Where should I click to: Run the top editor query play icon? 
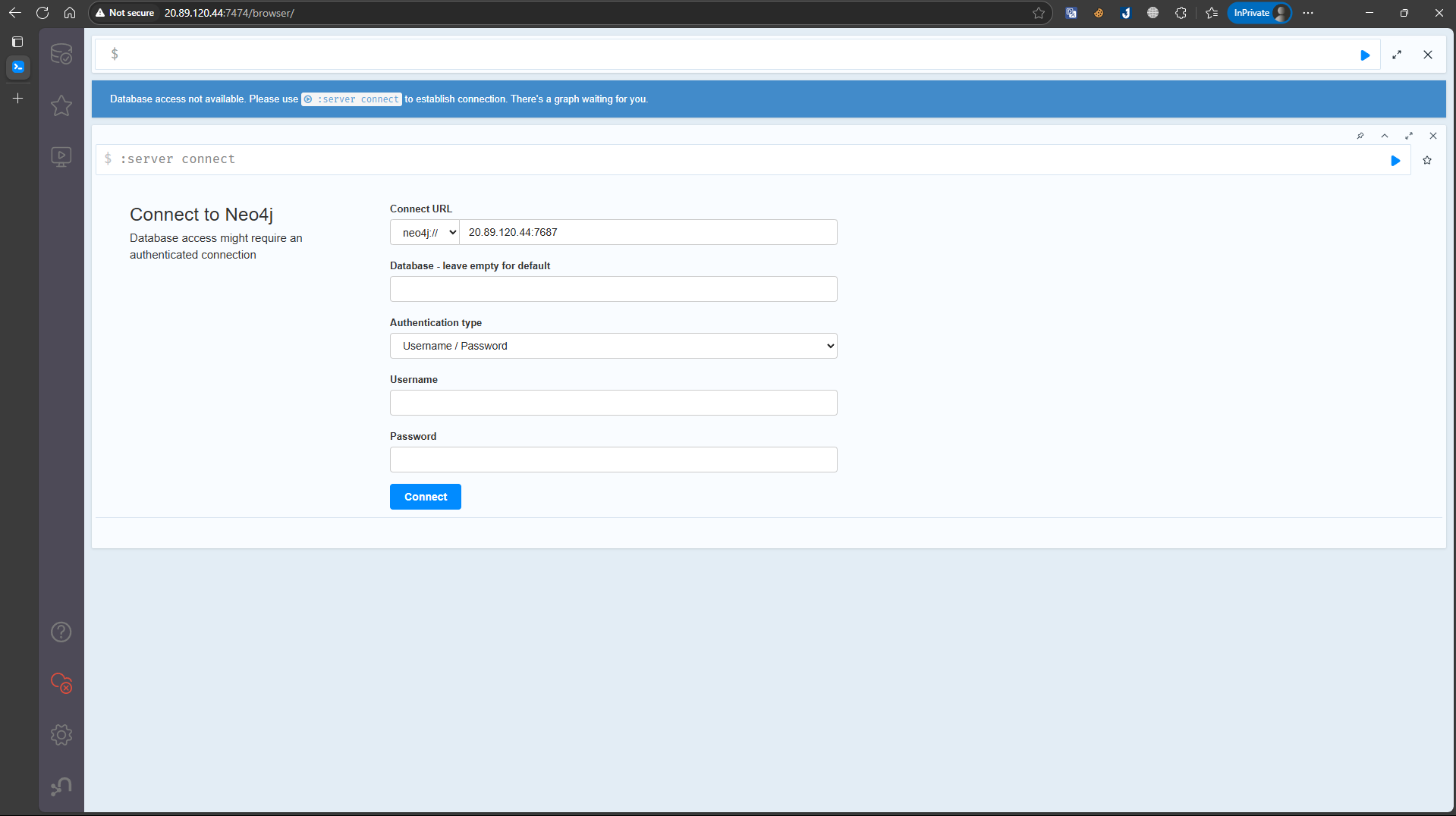pos(1365,55)
